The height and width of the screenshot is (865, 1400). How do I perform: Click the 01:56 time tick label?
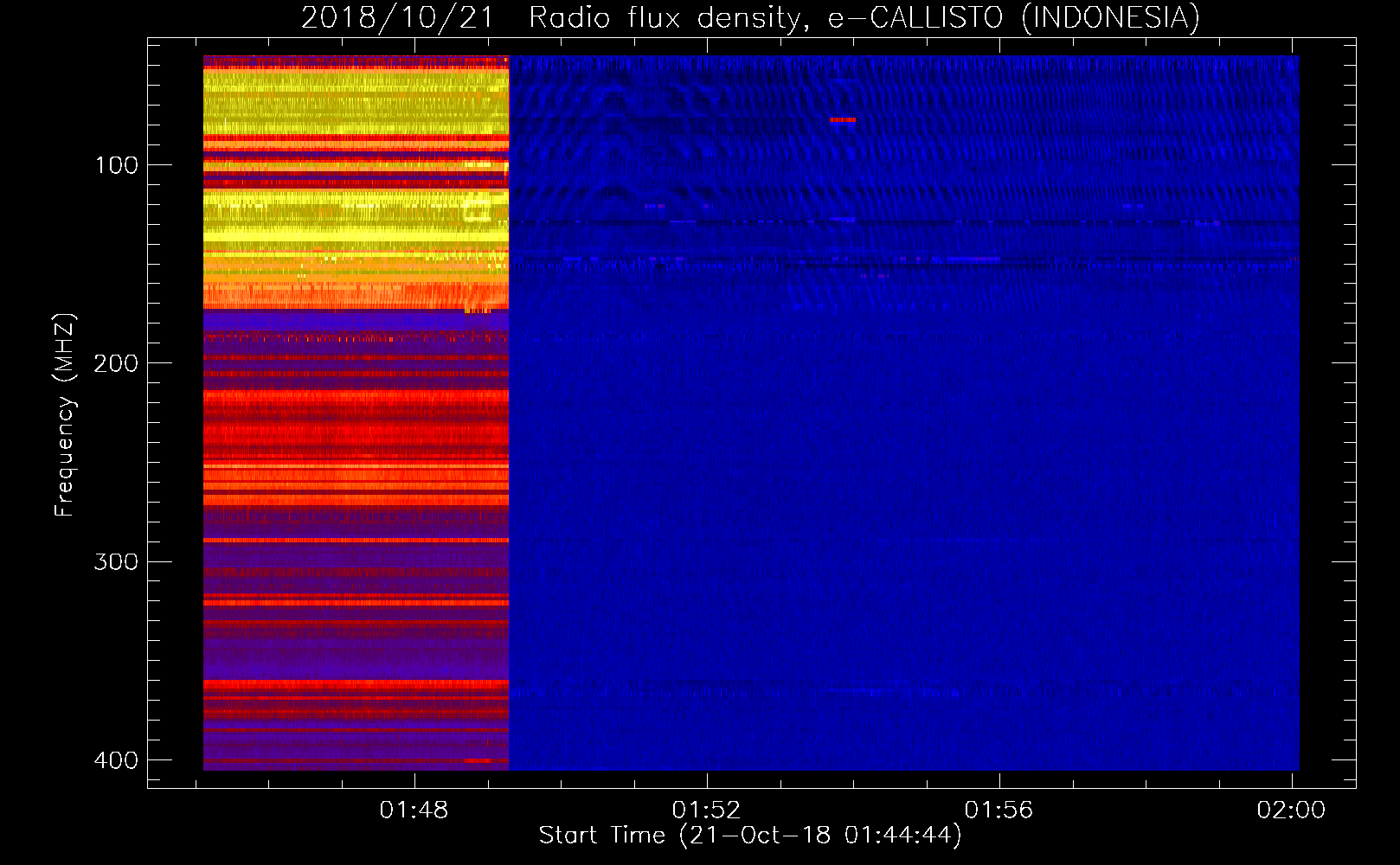(x=999, y=810)
